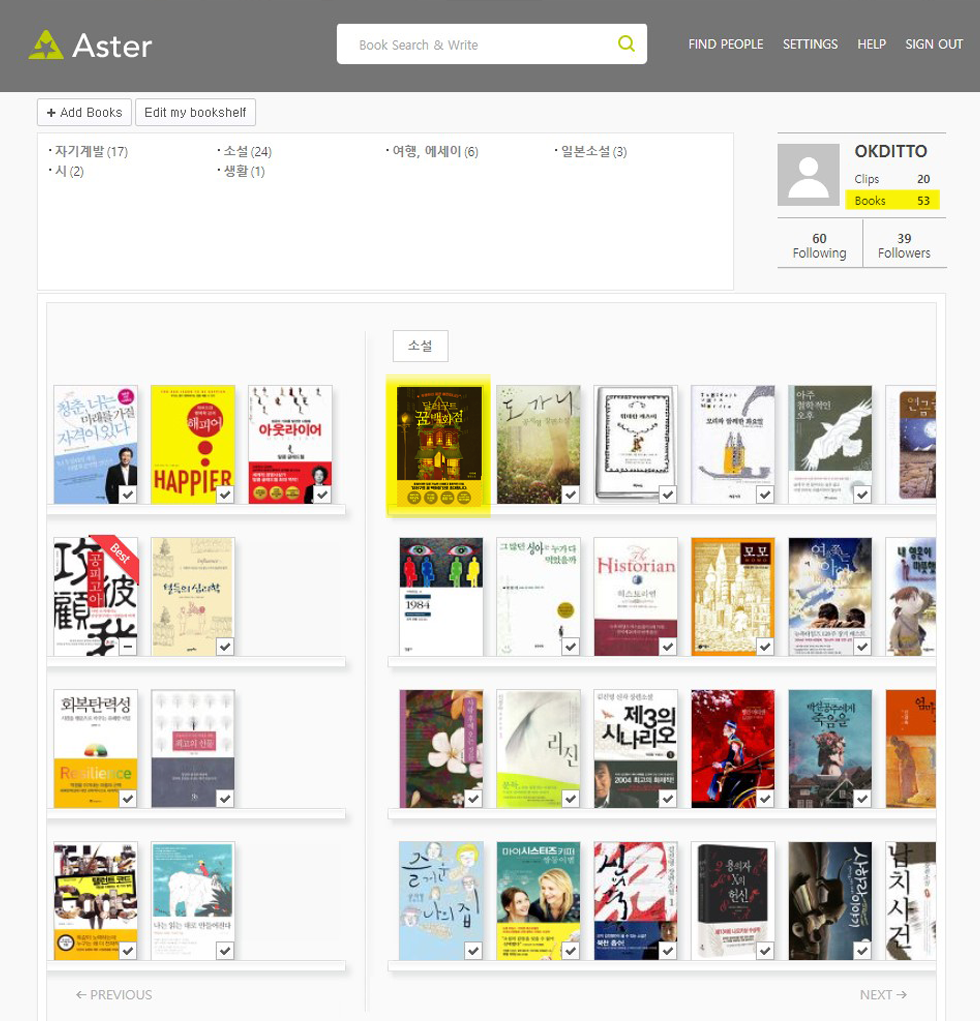View the 39 Followers list
This screenshot has height=1021, width=980.
(904, 245)
